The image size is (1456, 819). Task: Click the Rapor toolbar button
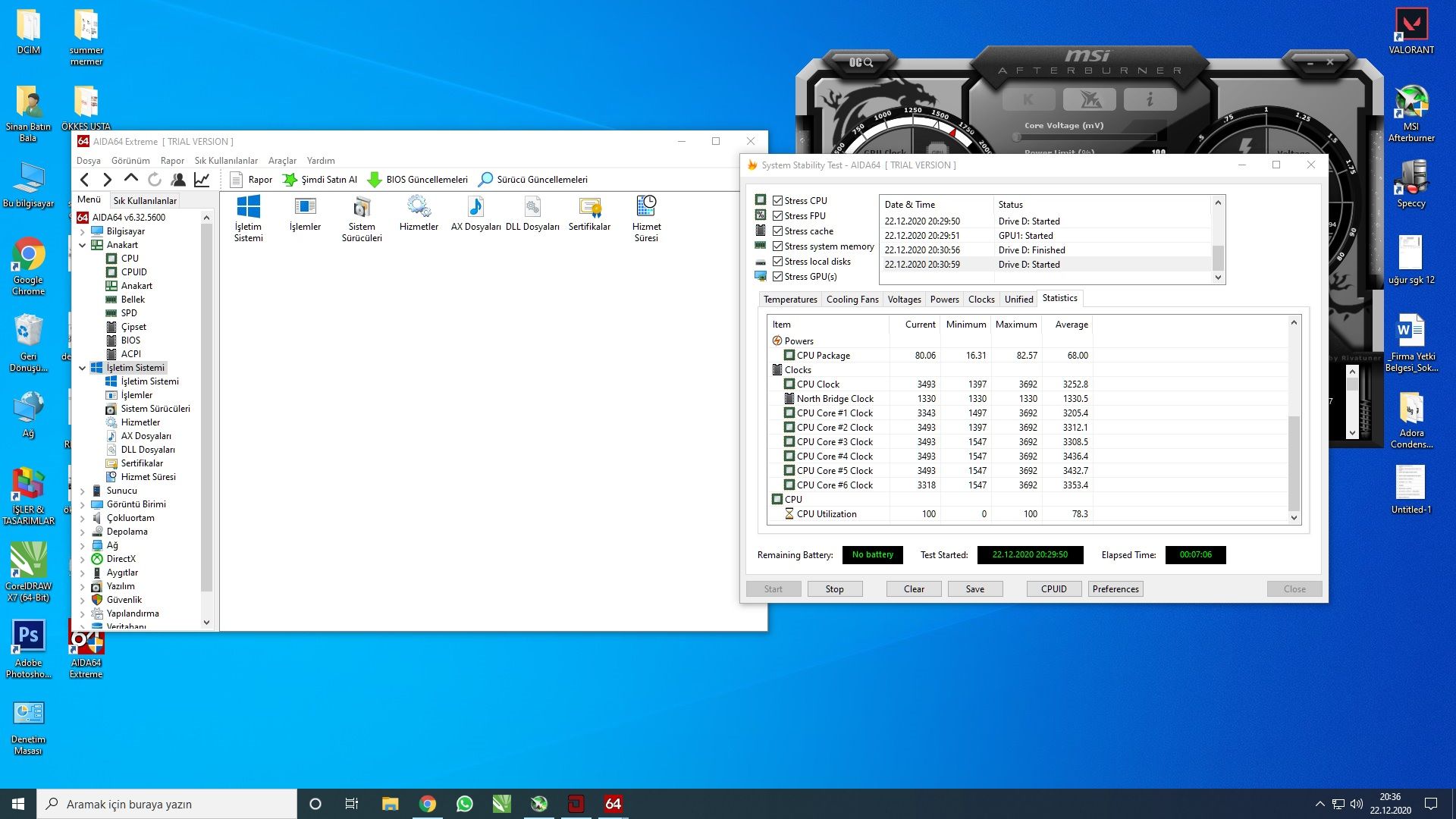point(251,180)
